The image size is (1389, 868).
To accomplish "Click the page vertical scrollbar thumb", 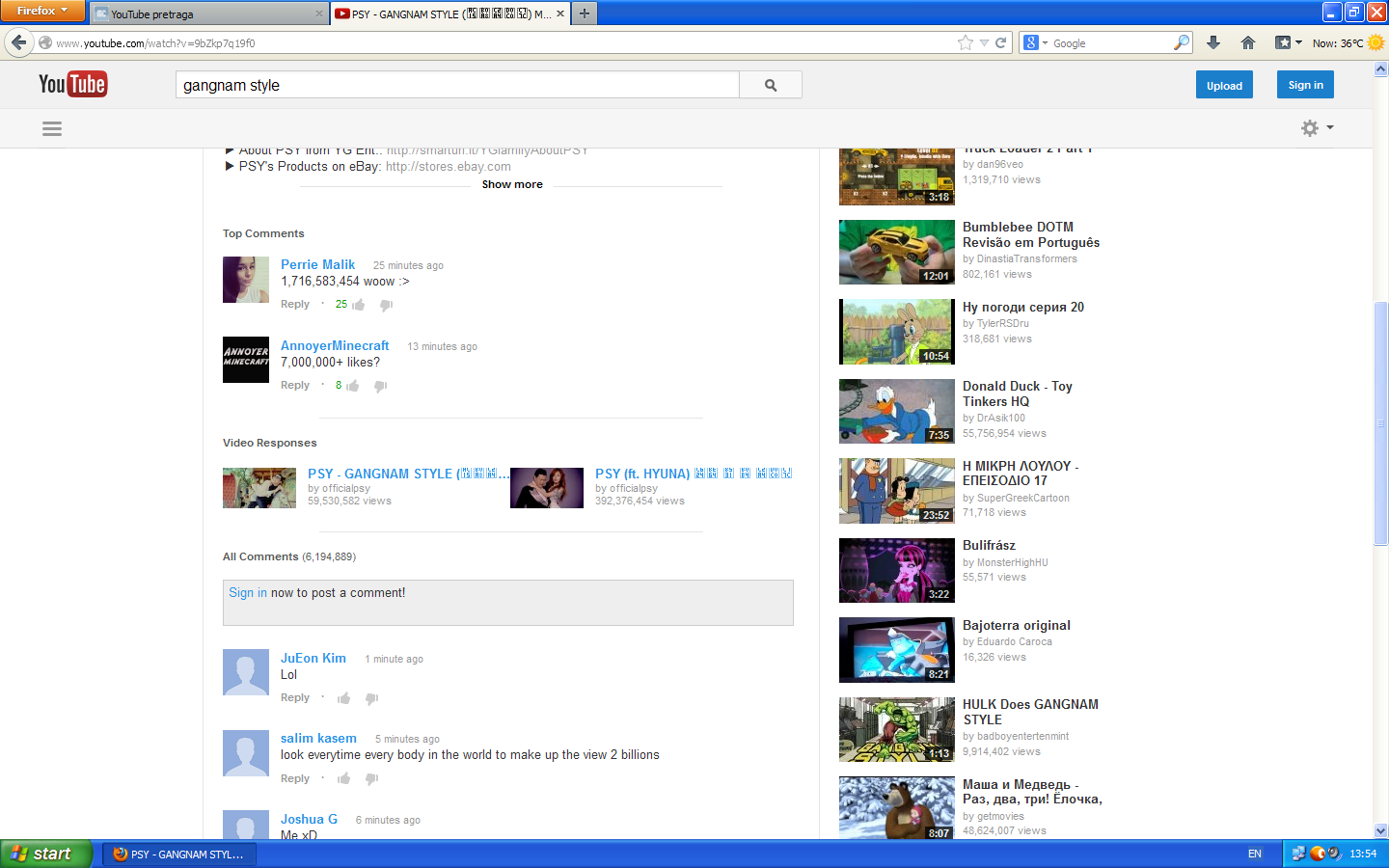I will point(1380,424).
